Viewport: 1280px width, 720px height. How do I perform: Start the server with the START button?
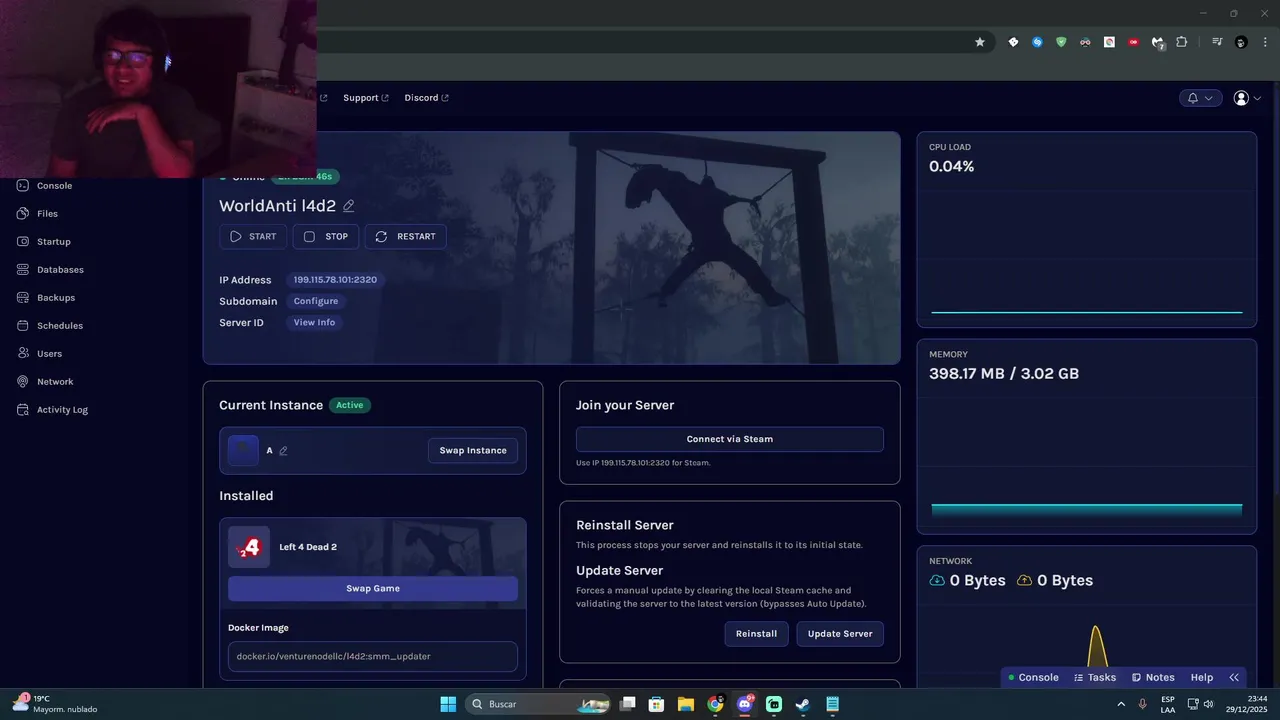click(253, 237)
